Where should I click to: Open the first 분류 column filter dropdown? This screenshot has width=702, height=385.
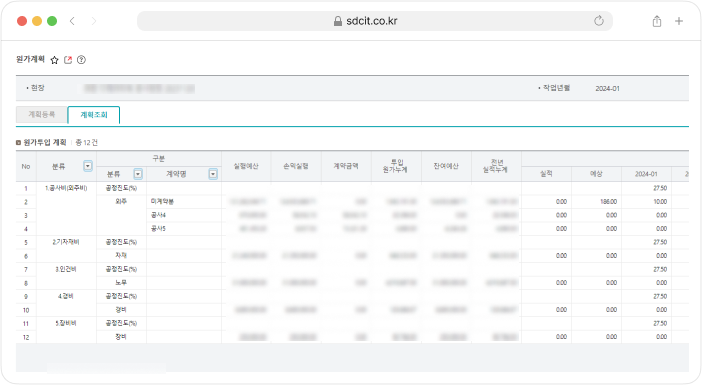[88, 166]
